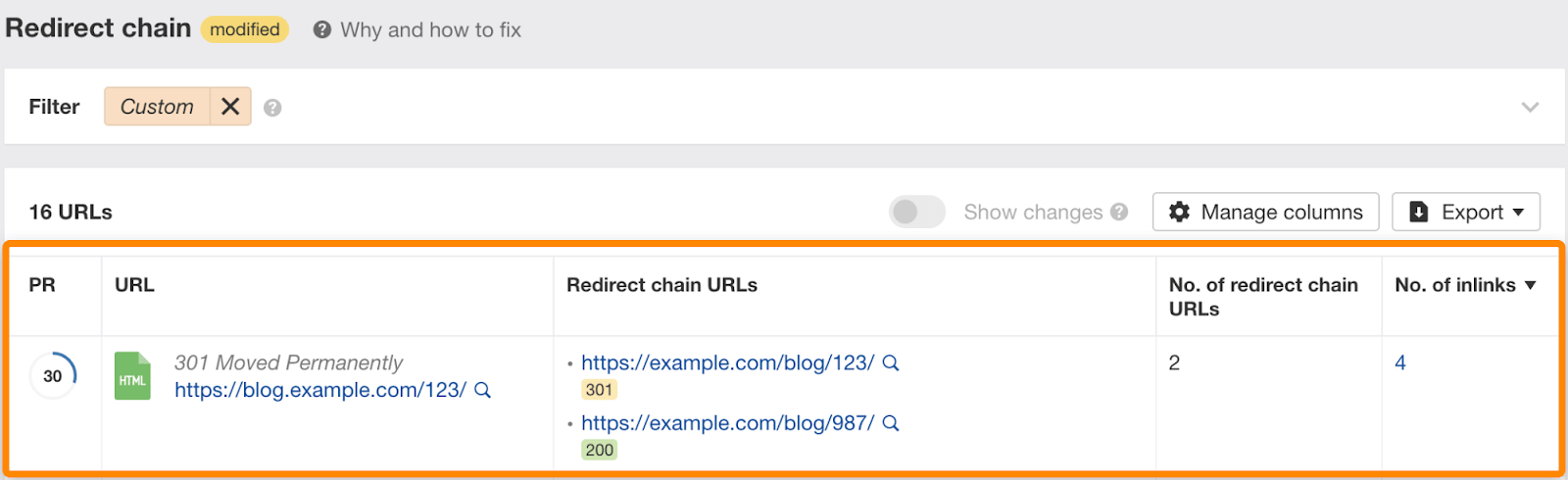The image size is (1568, 480).
Task: Enable the Show changes toggle
Action: pyautogui.click(x=916, y=212)
